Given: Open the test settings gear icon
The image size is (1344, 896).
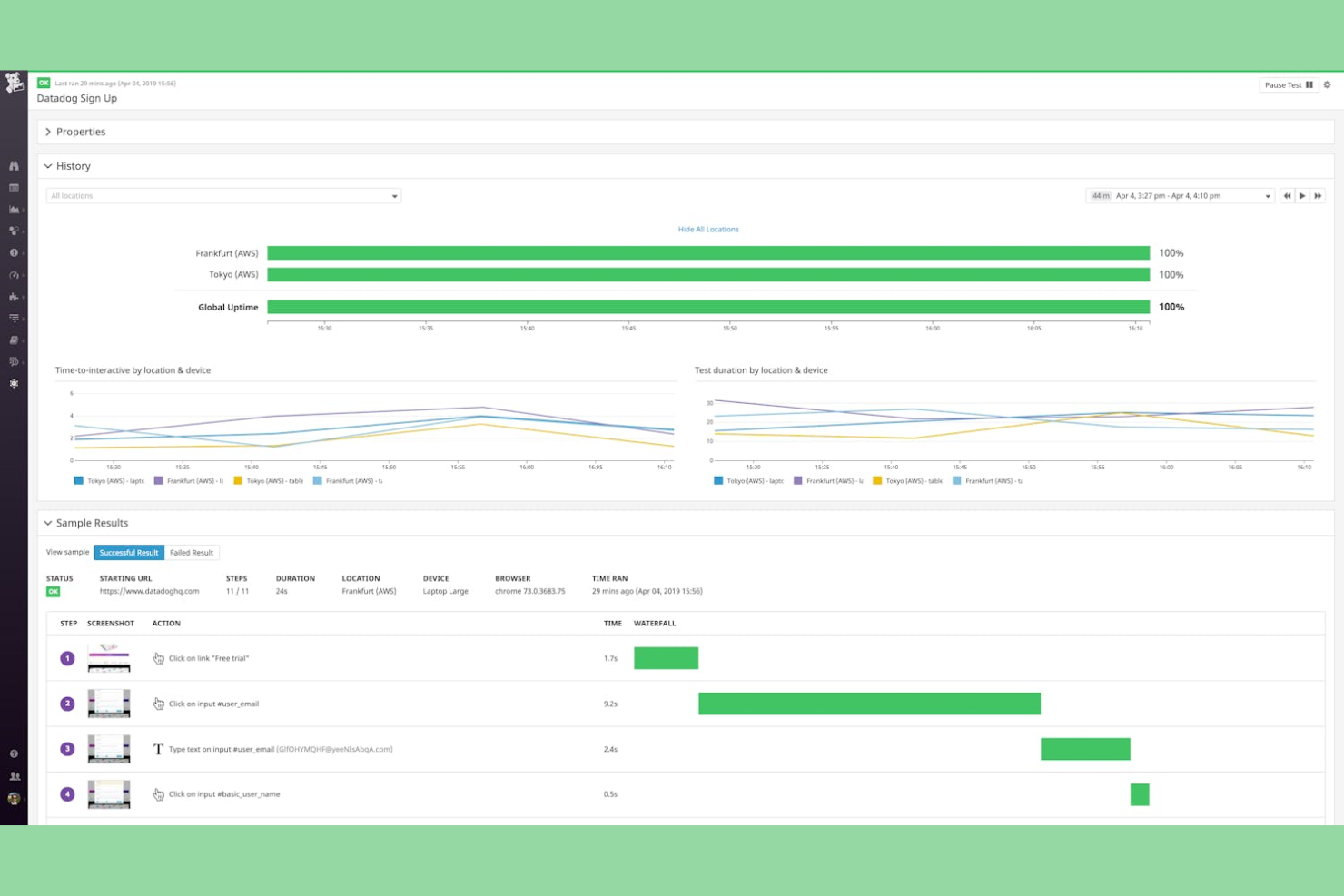Looking at the screenshot, I should point(1327,84).
